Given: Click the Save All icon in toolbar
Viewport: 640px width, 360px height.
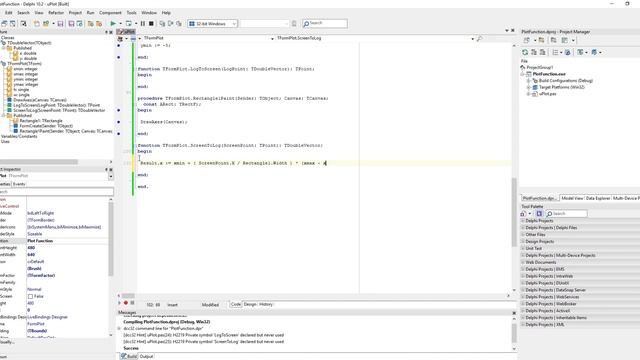Looking at the screenshot, I should [x=71, y=24].
